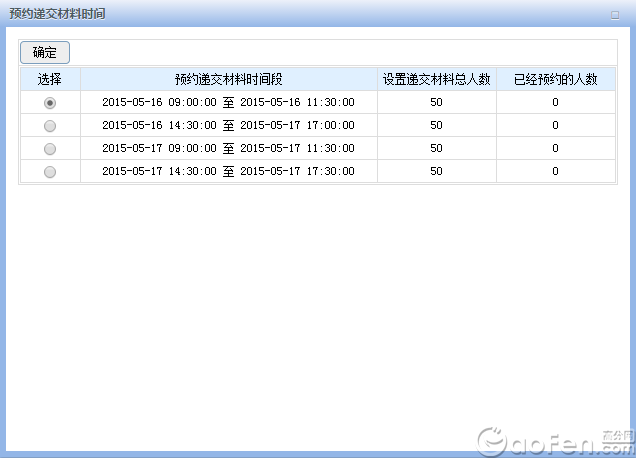Select radio button for 2015-05-16 14:30:00 slot
This screenshot has height=458, width=636.
click(50, 126)
